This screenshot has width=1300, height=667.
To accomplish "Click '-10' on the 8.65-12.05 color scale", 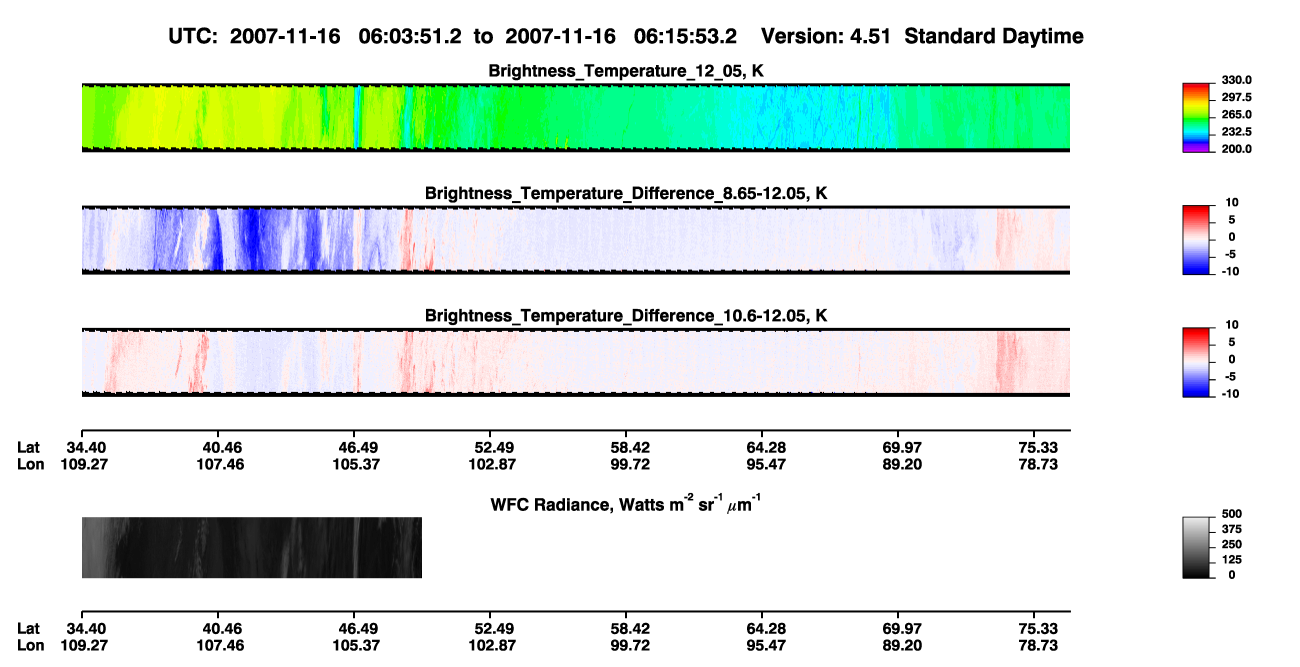I will (x=1230, y=272).
